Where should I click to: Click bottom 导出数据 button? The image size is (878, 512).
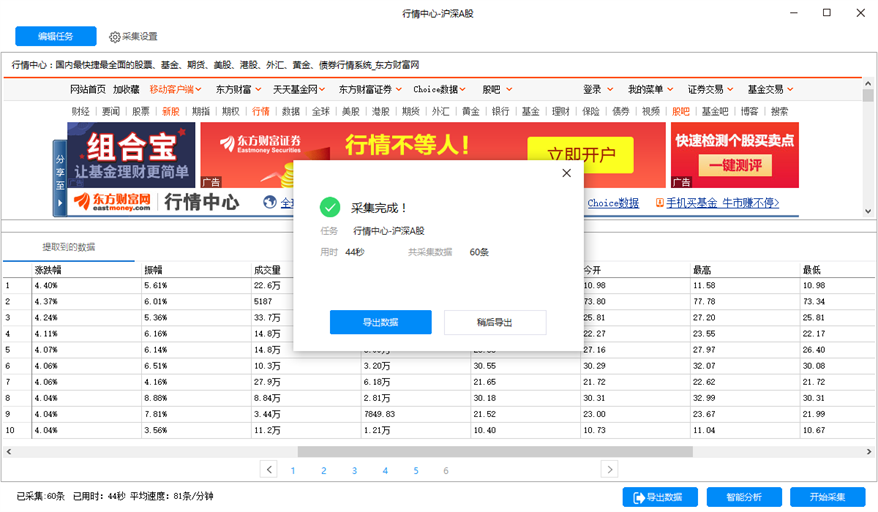tap(660, 497)
